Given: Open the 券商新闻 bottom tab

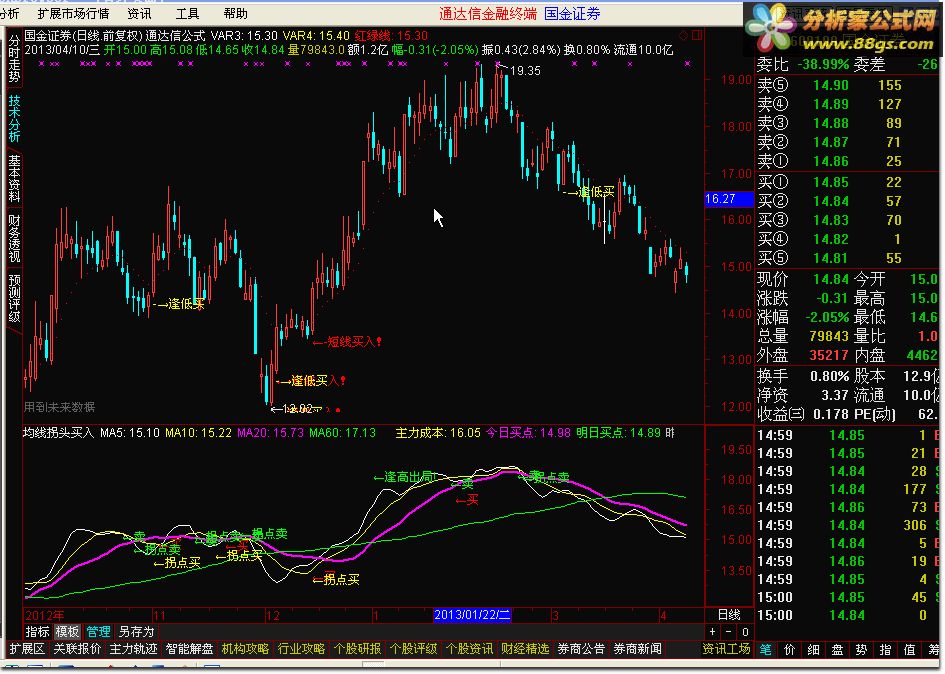Looking at the screenshot, I should tap(638, 649).
